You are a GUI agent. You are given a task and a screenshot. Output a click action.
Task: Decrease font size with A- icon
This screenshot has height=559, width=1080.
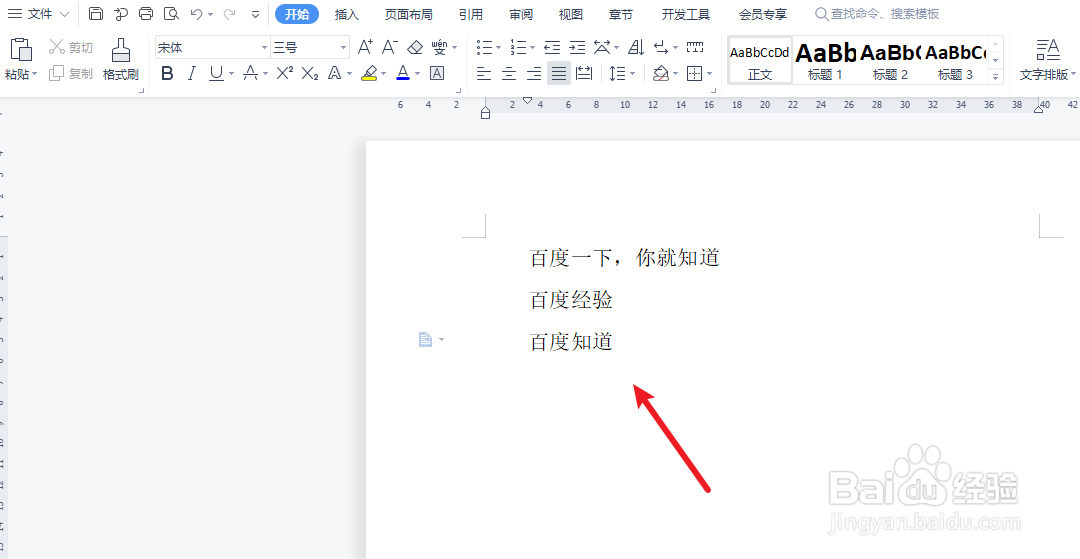390,48
